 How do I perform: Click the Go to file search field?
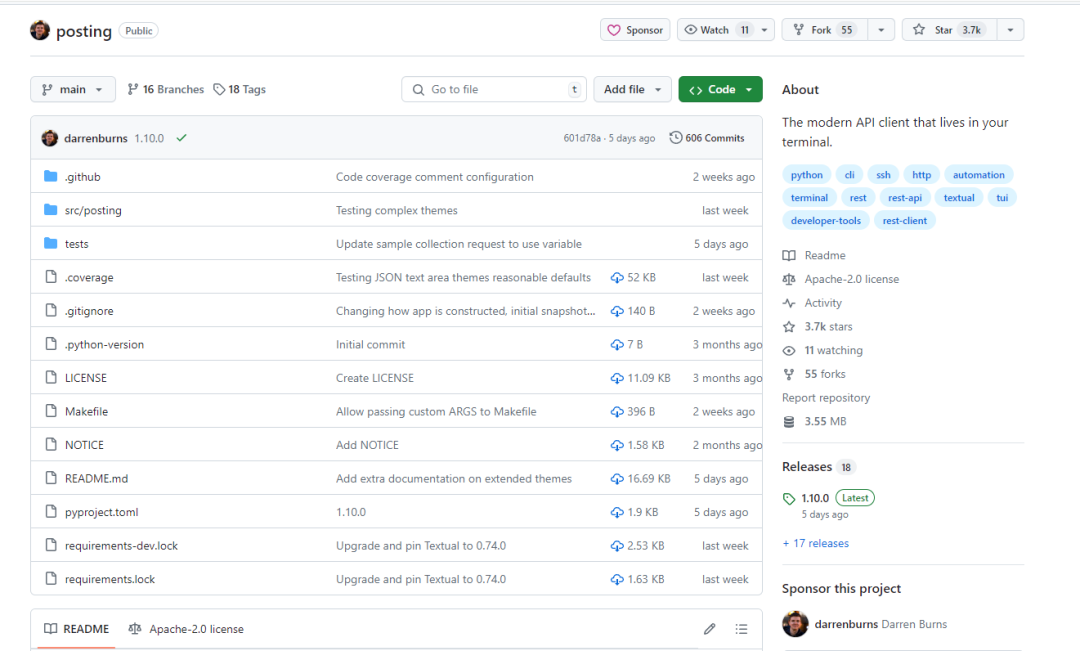493,89
